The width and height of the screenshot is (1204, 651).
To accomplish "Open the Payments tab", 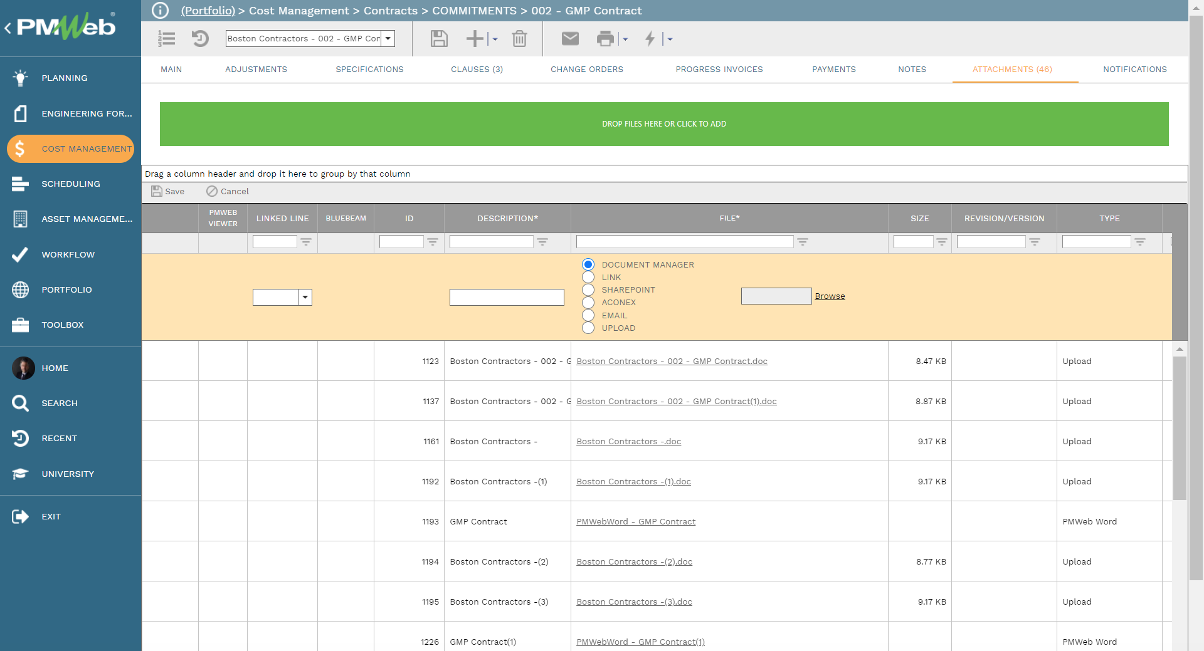I will 834,69.
